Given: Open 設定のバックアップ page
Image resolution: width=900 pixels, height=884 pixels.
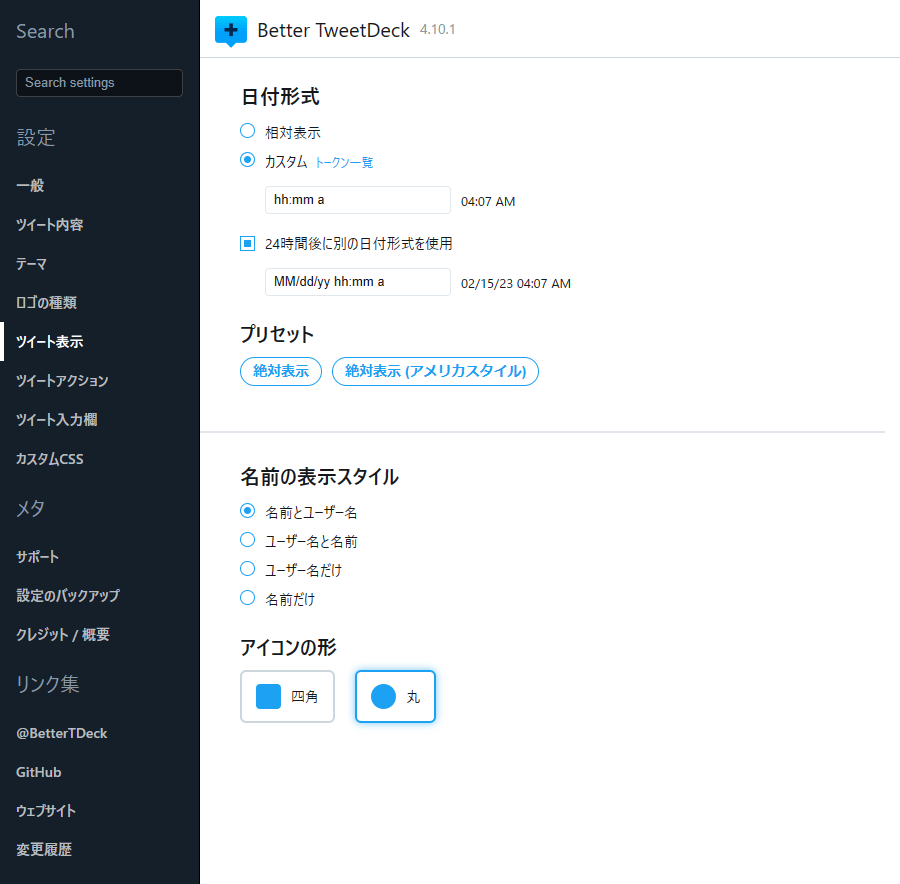Looking at the screenshot, I should click(x=68, y=596).
